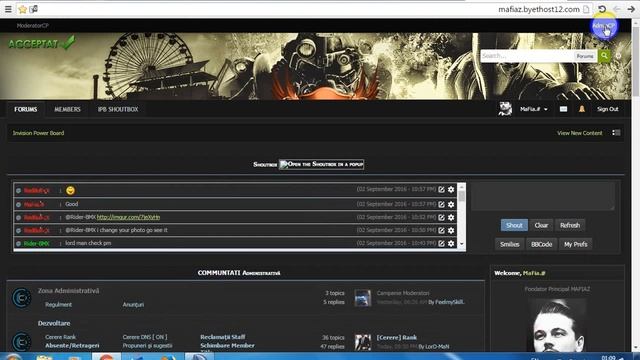
Task: Open the messenger envelope icon
Action: coord(563,109)
